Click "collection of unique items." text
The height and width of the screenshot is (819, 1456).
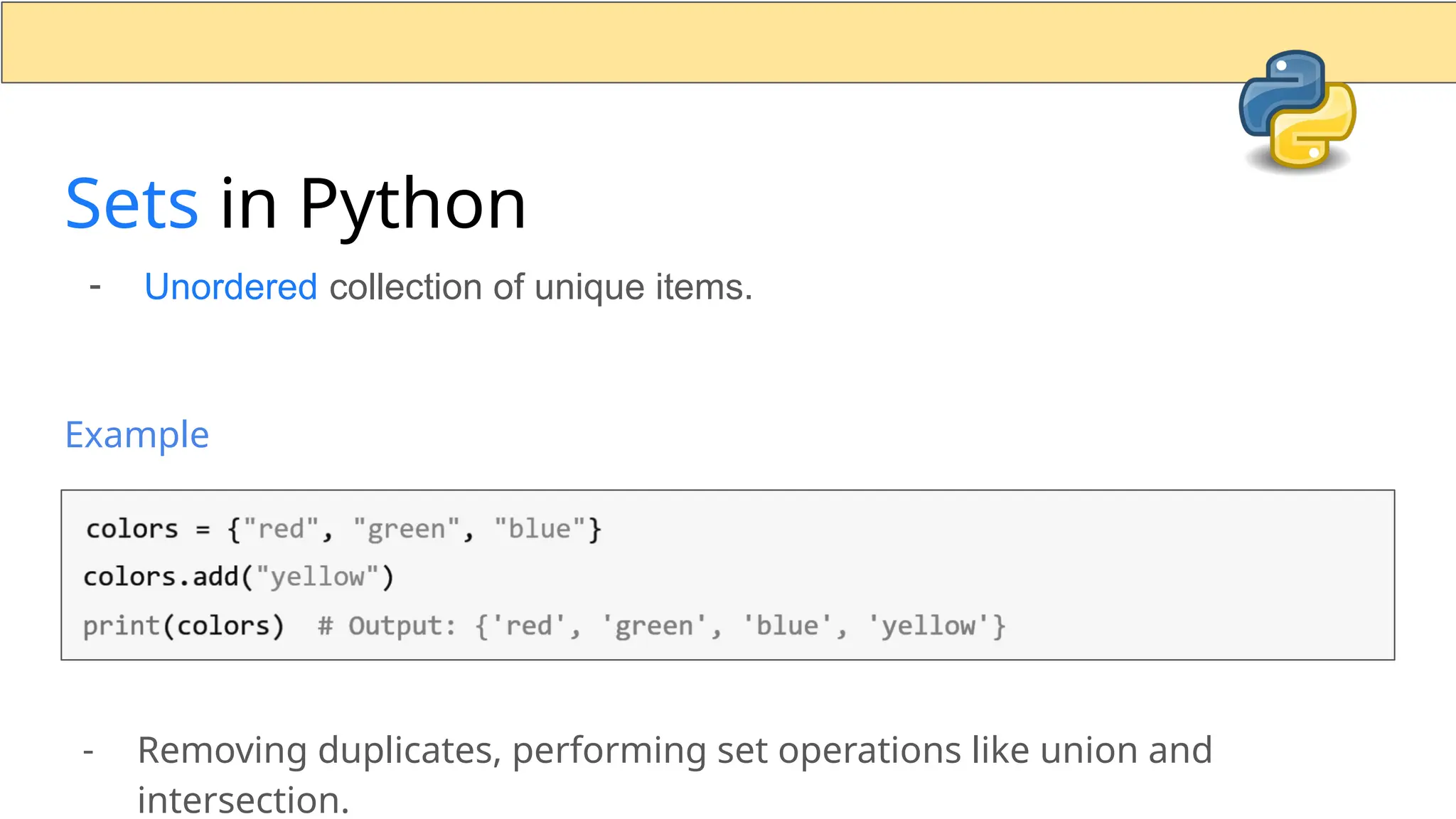540,288
